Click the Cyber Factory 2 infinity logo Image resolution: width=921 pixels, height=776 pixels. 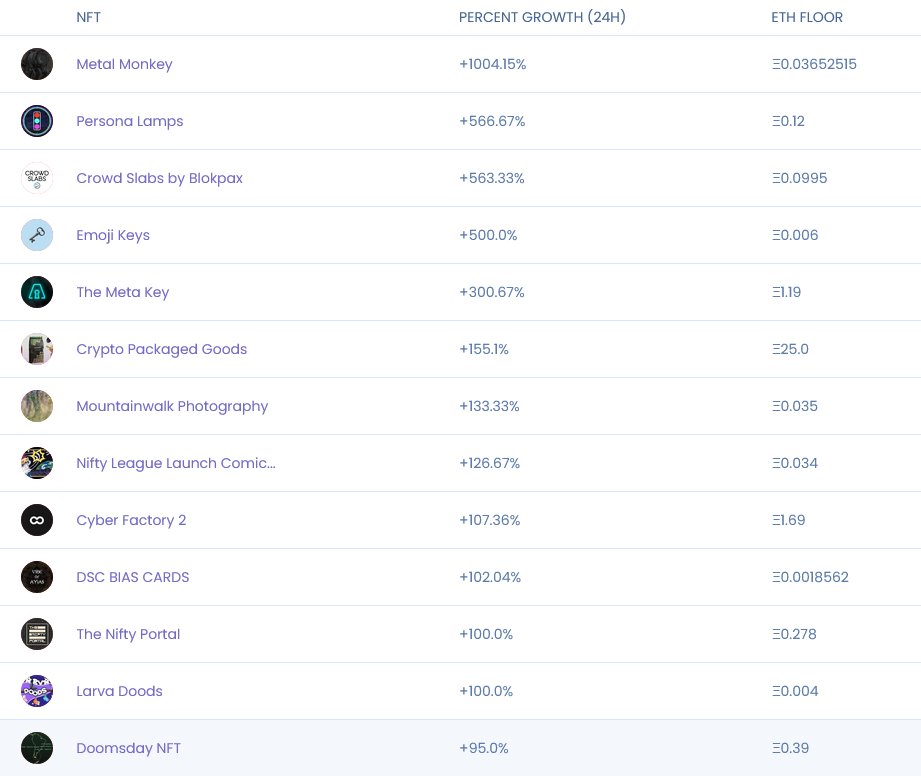[x=37, y=519]
